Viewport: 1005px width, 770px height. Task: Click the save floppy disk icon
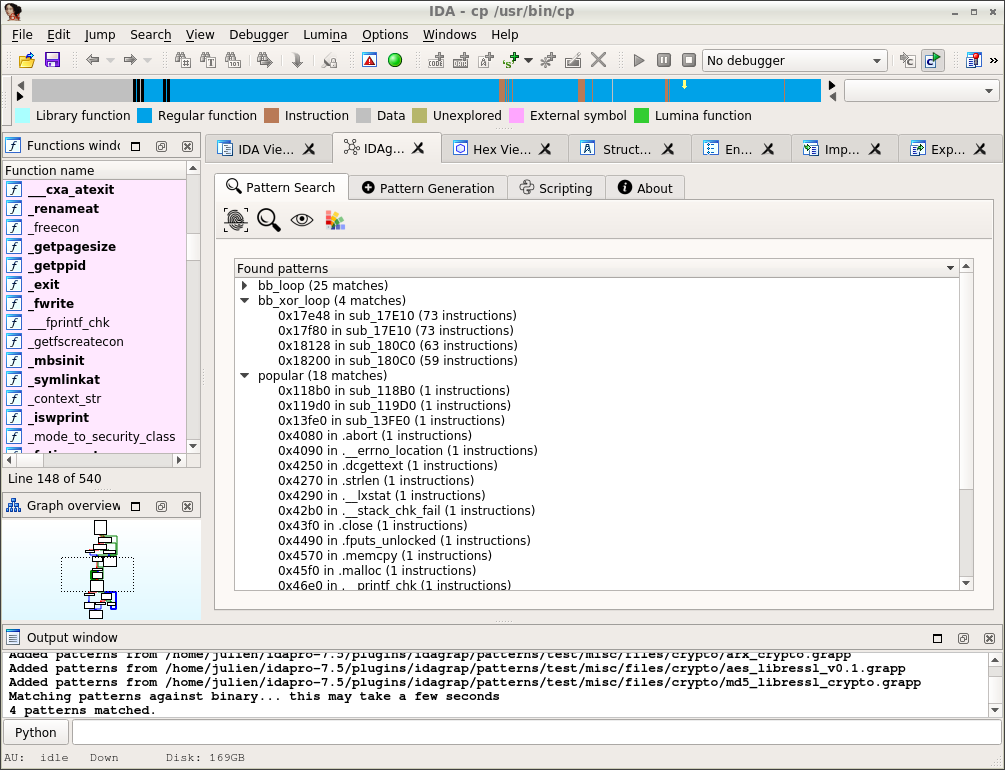coord(52,60)
